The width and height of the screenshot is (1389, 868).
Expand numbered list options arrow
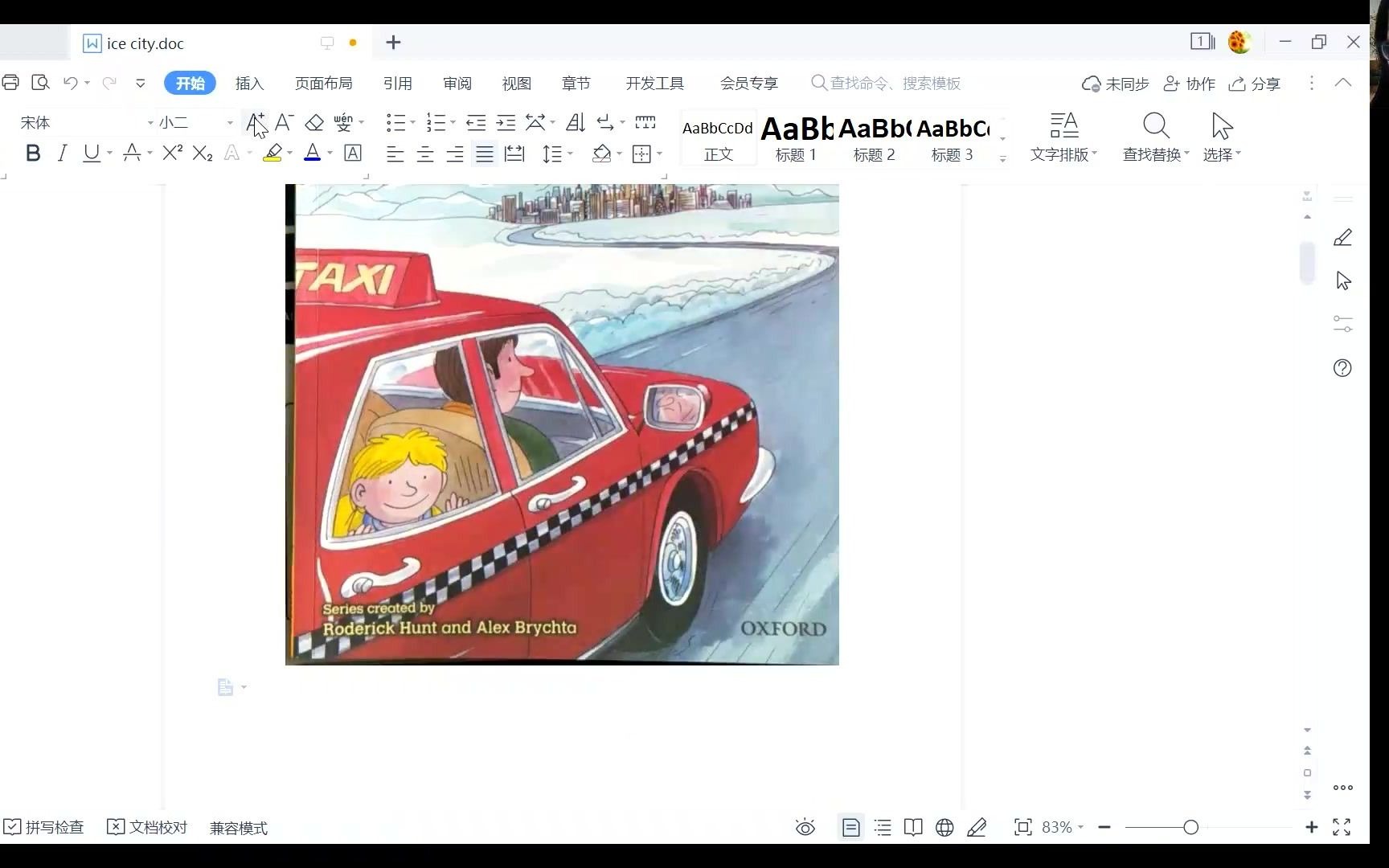pyautogui.click(x=453, y=122)
